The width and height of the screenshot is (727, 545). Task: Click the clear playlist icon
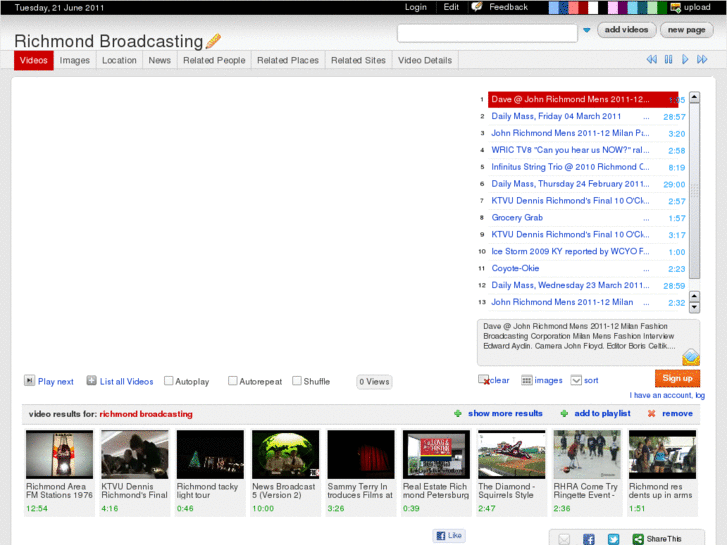point(484,380)
